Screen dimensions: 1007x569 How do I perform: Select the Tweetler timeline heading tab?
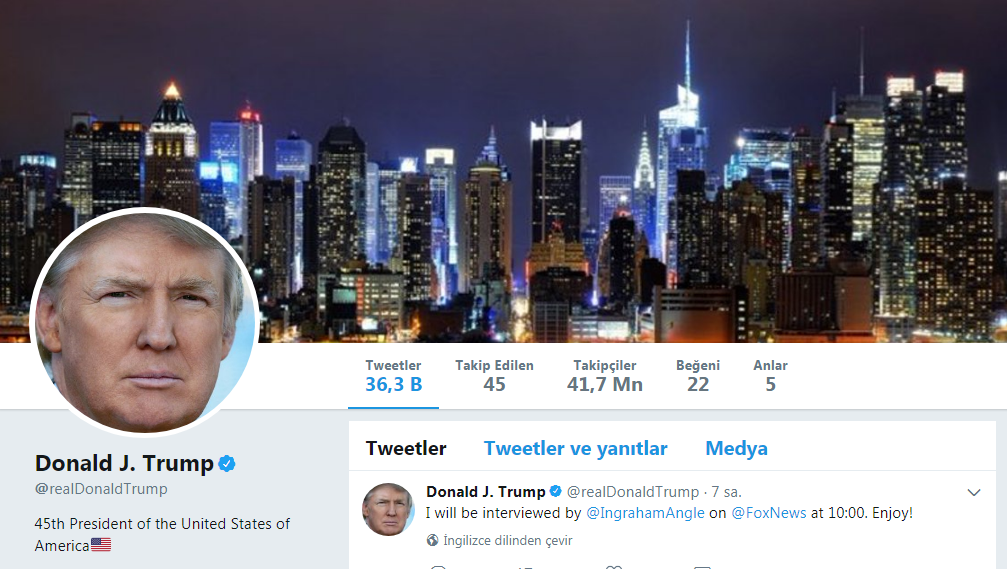(406, 448)
